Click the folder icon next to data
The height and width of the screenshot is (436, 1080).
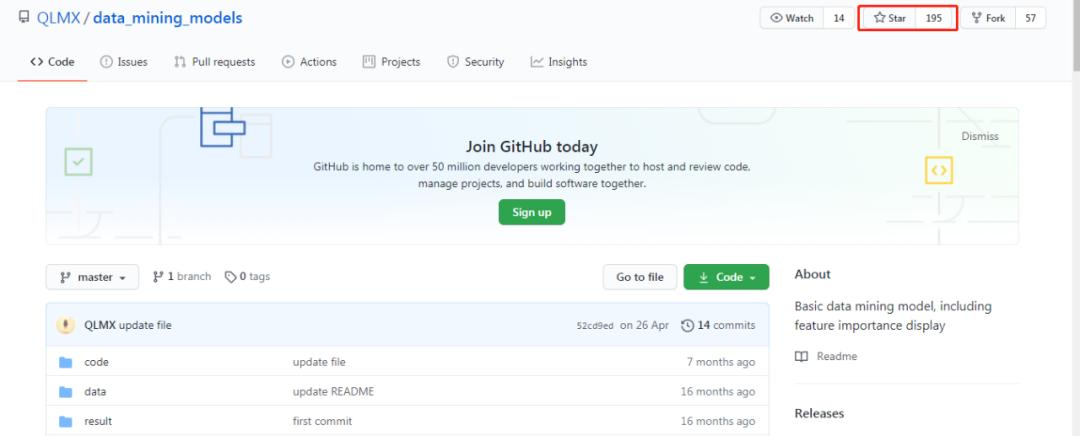tap(66, 392)
